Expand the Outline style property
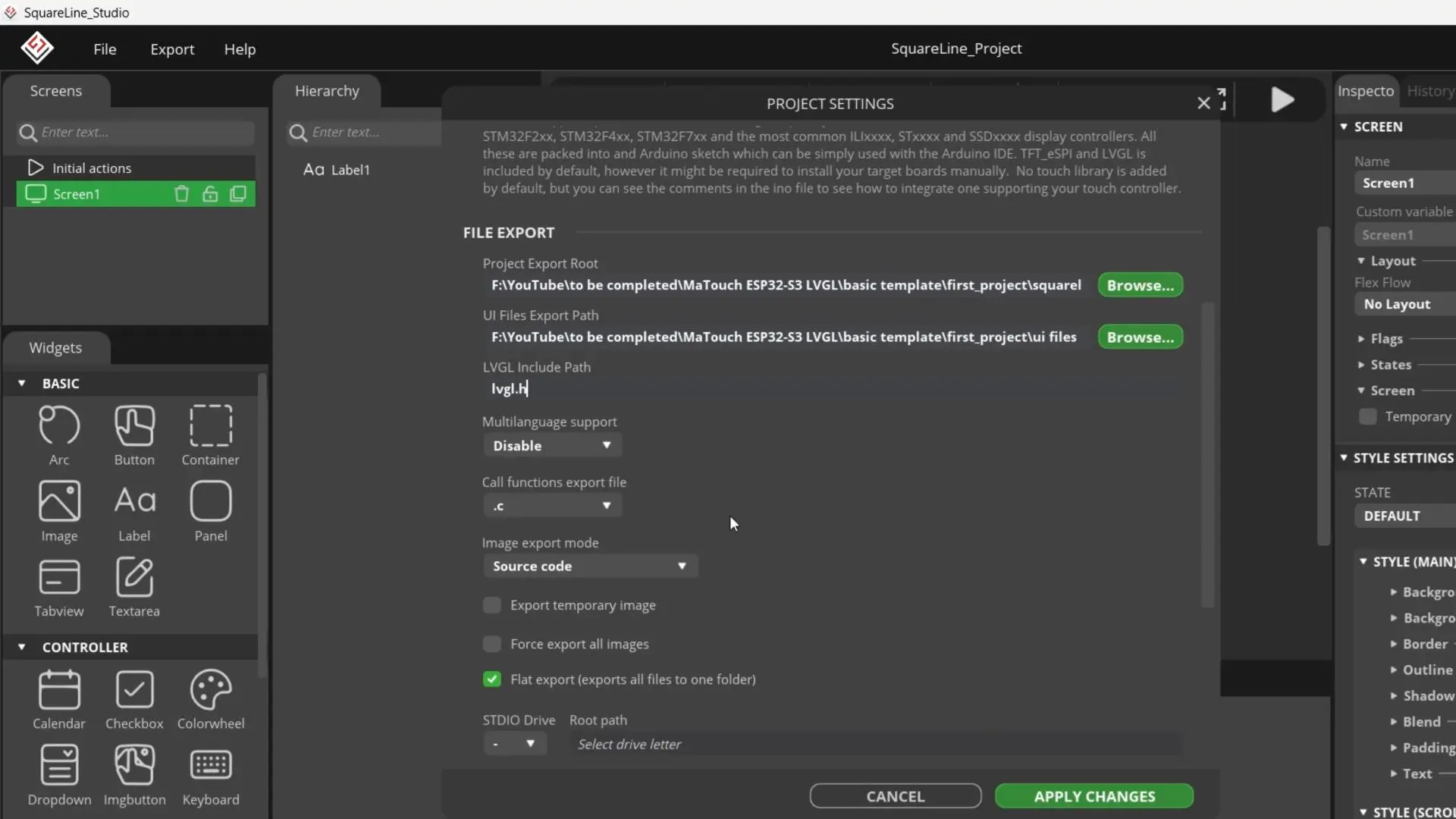This screenshot has height=819, width=1456. 1393,670
